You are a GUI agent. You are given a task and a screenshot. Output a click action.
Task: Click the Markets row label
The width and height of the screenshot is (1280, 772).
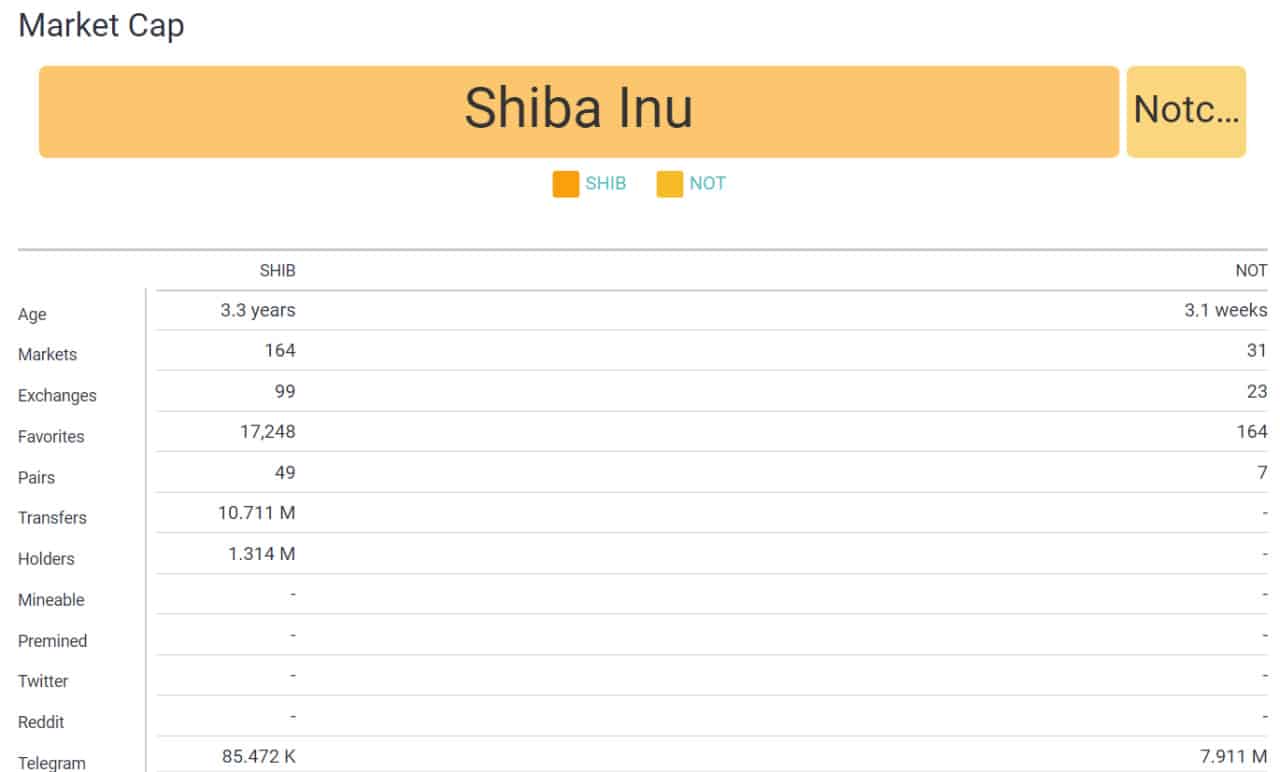click(x=47, y=355)
